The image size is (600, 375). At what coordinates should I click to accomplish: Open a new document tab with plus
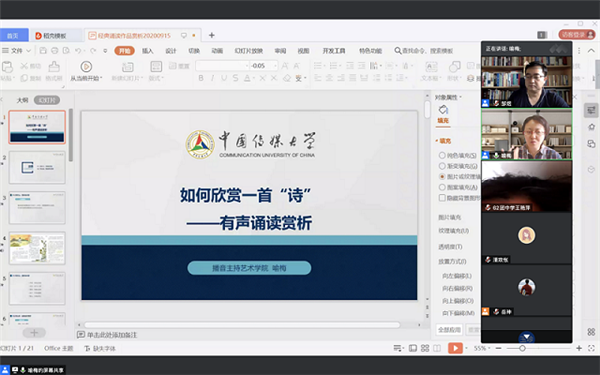tap(212, 35)
